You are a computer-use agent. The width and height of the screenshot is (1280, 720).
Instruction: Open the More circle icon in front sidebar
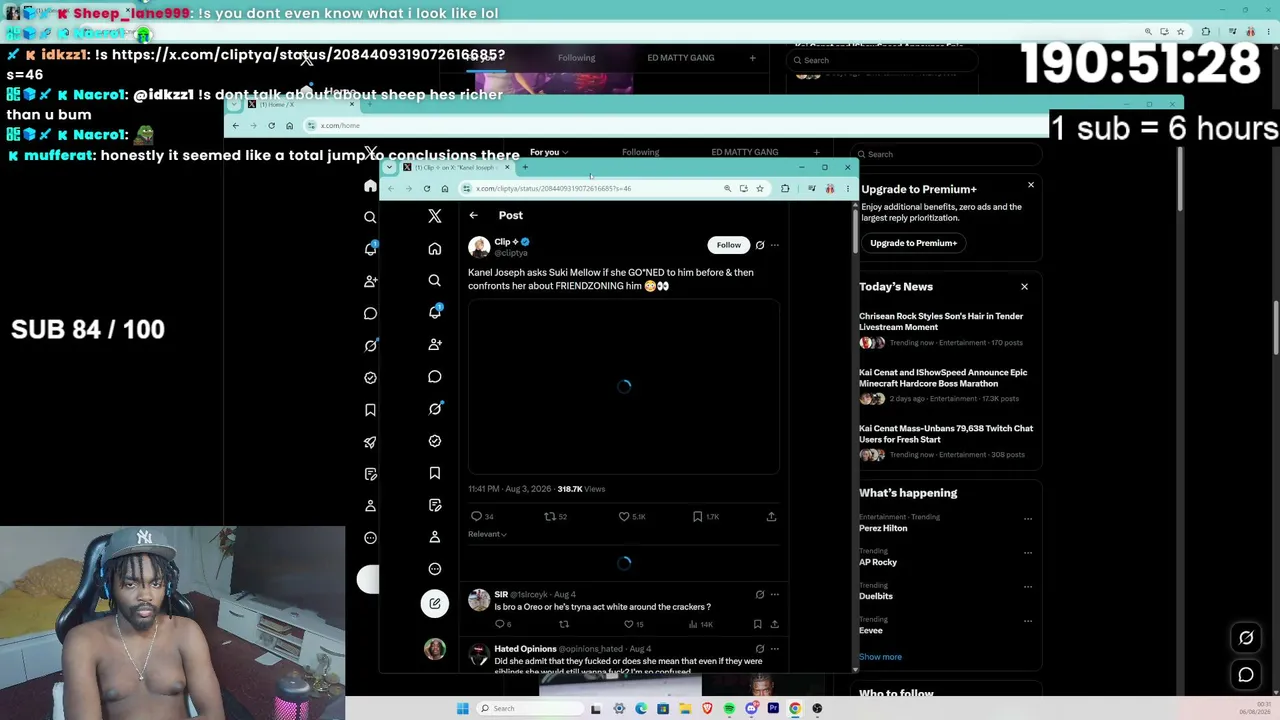434,569
